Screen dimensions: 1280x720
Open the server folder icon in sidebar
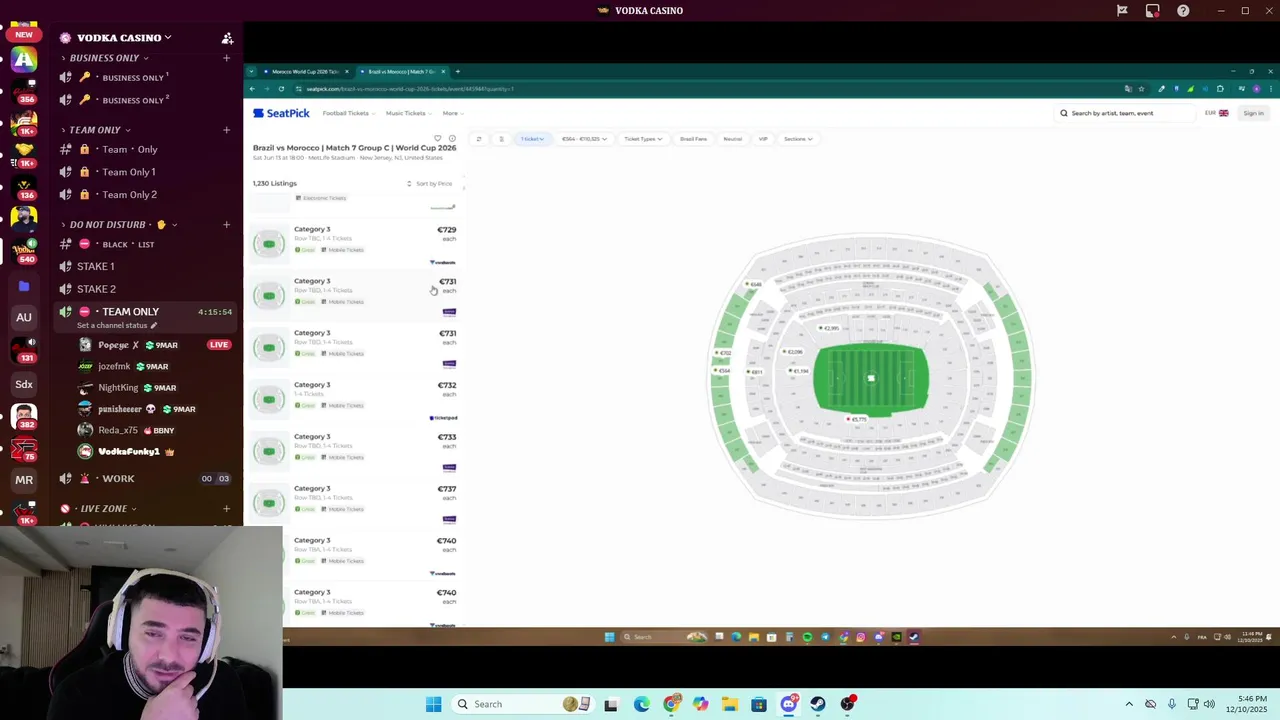pyautogui.click(x=24, y=286)
